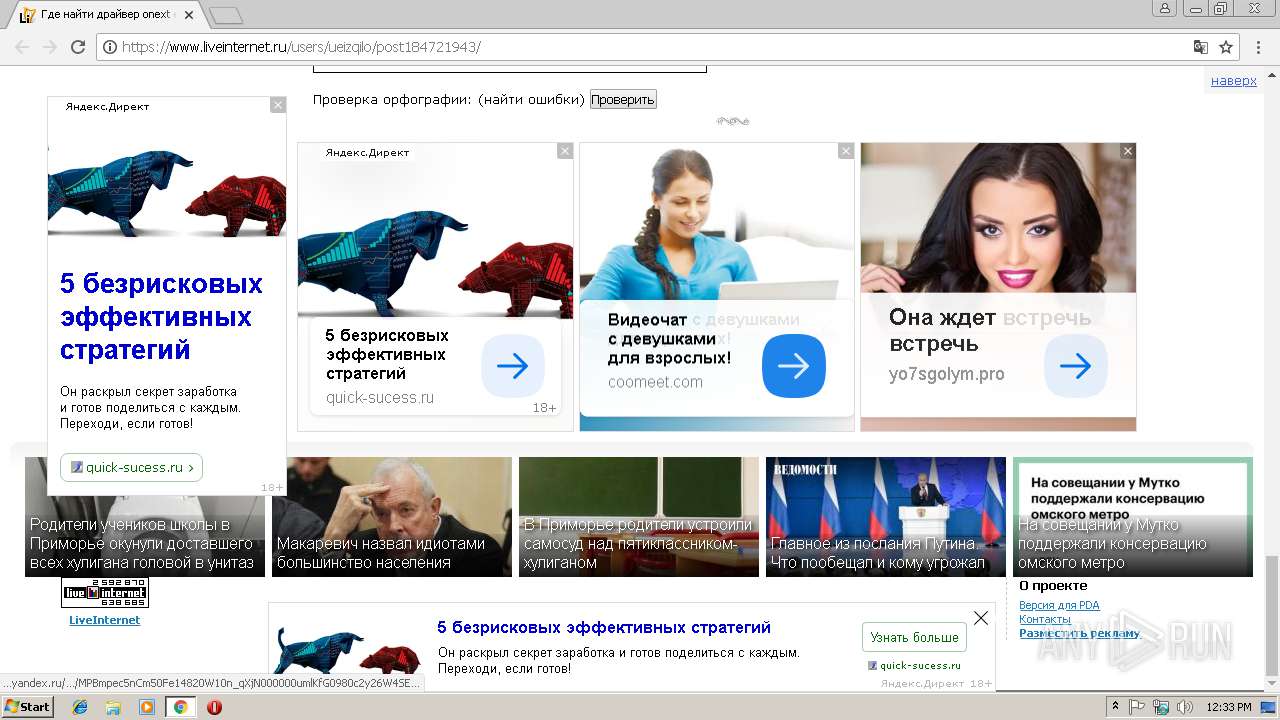Open the quick-sucess.ru button in left ad
Image resolution: width=1280 pixels, height=720 pixels.
click(x=131, y=467)
